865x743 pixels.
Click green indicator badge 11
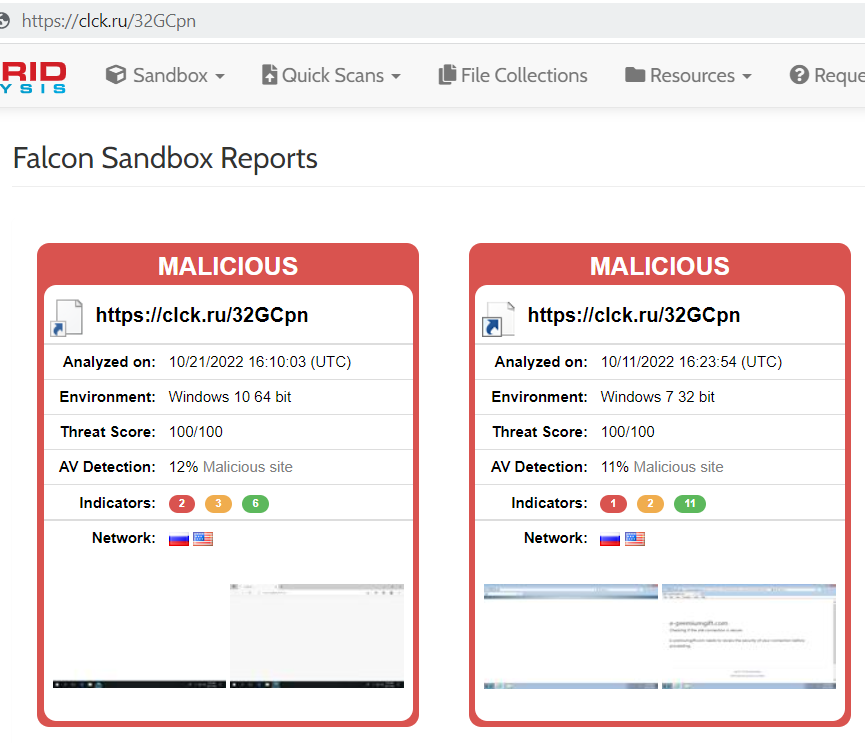point(690,503)
